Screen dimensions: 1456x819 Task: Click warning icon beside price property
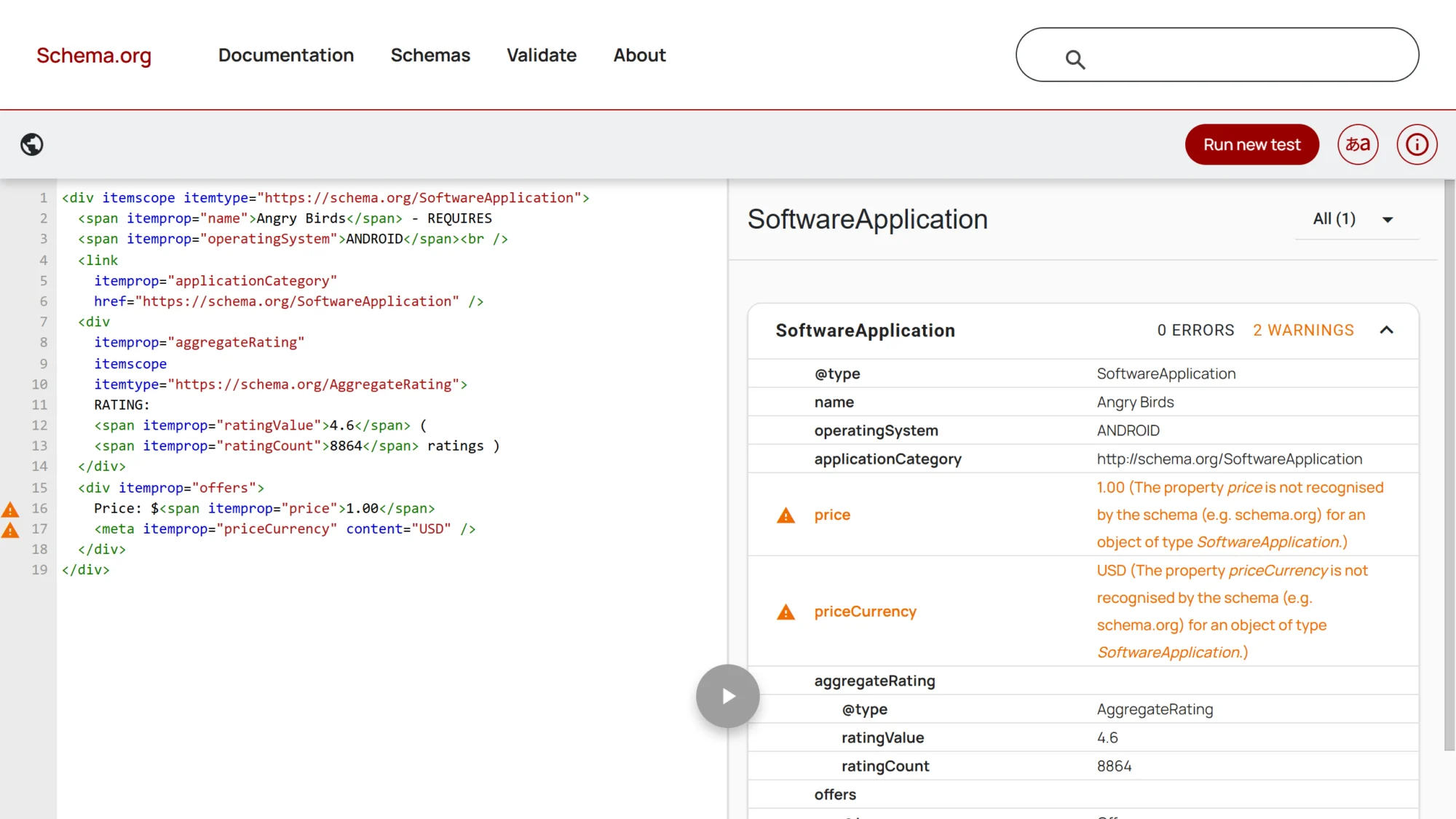point(786,515)
